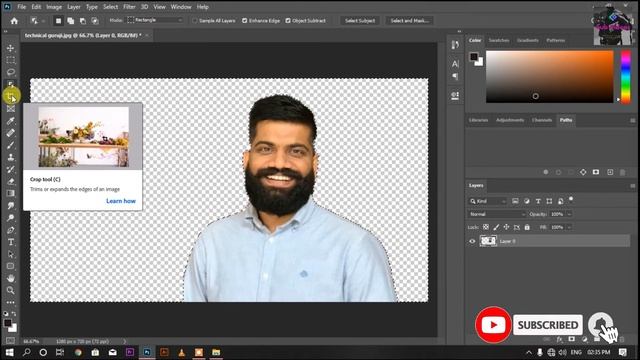
Task: Select the Pen tool
Action: coord(11,230)
